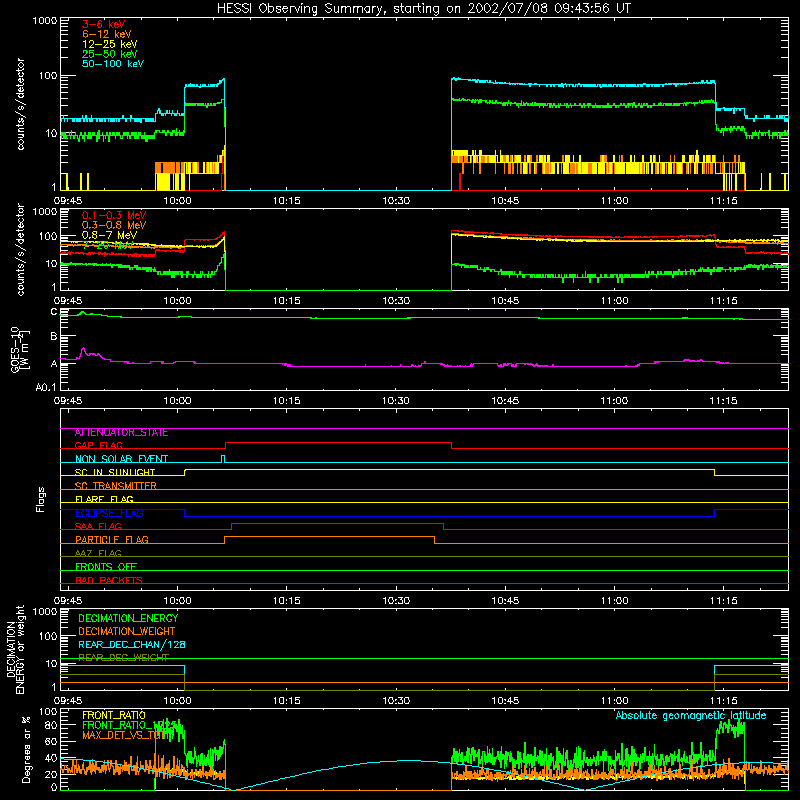Viewport: 800px width, 800px height.
Task: Select the MAX_DET_VS_TOT legend label
Action: pyautogui.click(x=125, y=735)
